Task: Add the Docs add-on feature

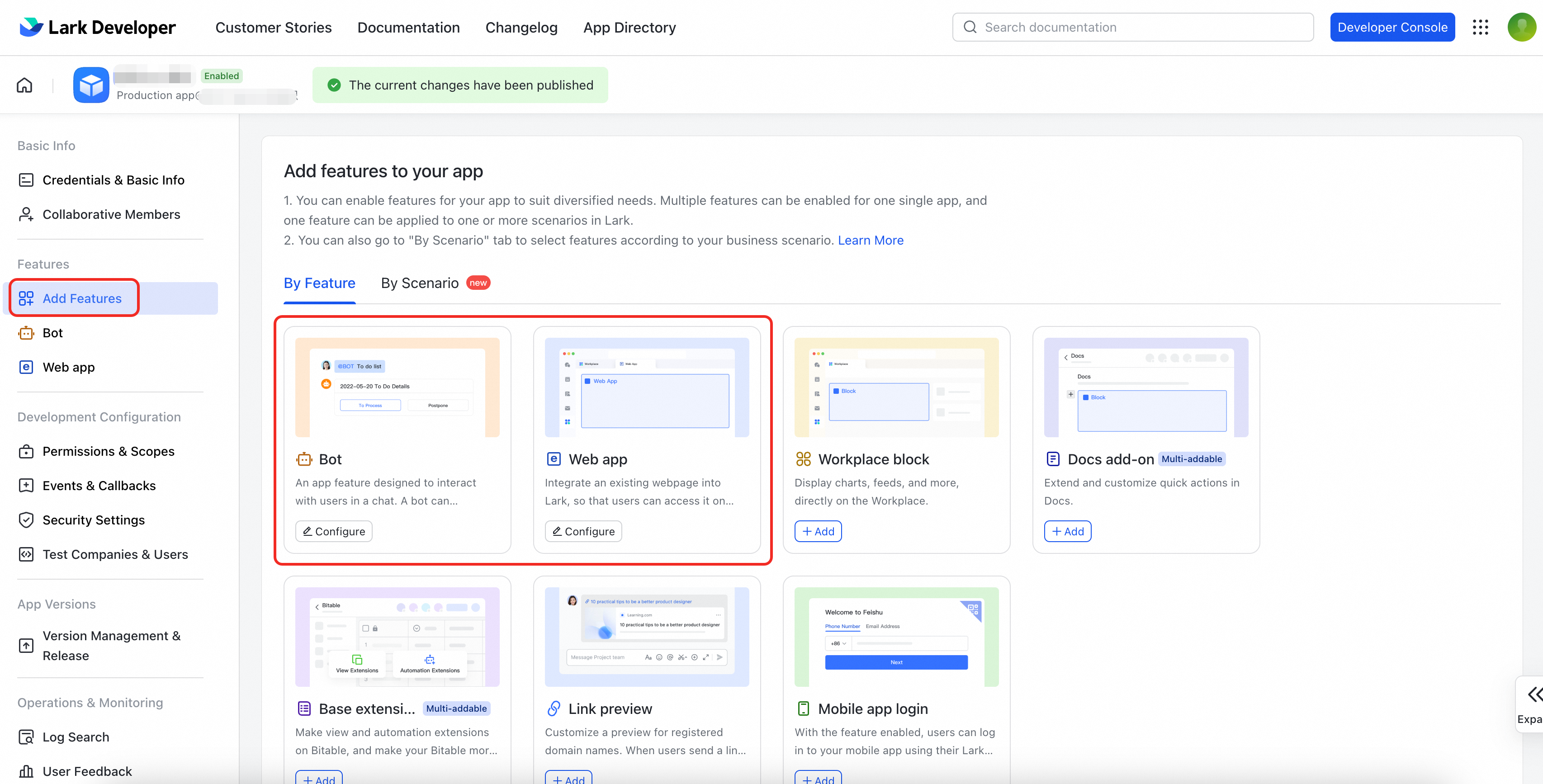Action: pyautogui.click(x=1067, y=531)
